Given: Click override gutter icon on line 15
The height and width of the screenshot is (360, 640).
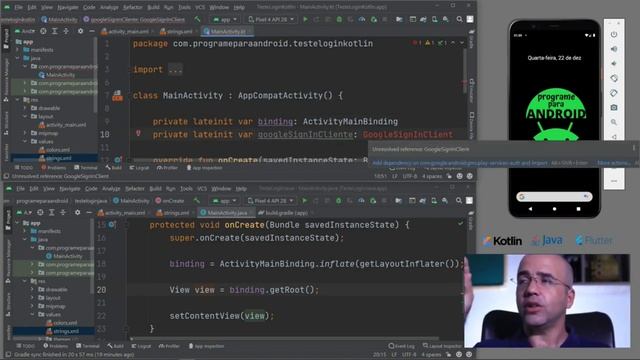Looking at the screenshot, I should point(112,225).
